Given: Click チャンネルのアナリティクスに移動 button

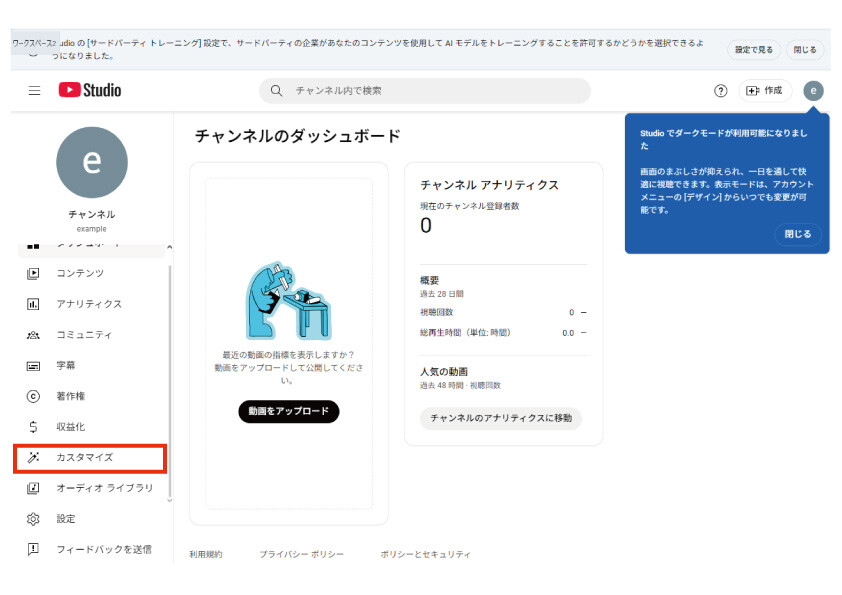Looking at the screenshot, I should [501, 418].
